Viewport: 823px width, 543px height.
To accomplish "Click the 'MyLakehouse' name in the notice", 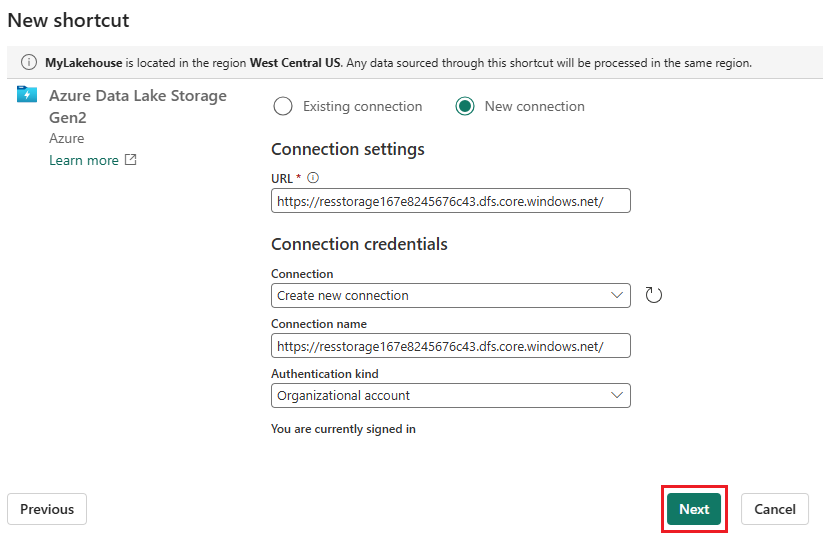I will 83,63.
